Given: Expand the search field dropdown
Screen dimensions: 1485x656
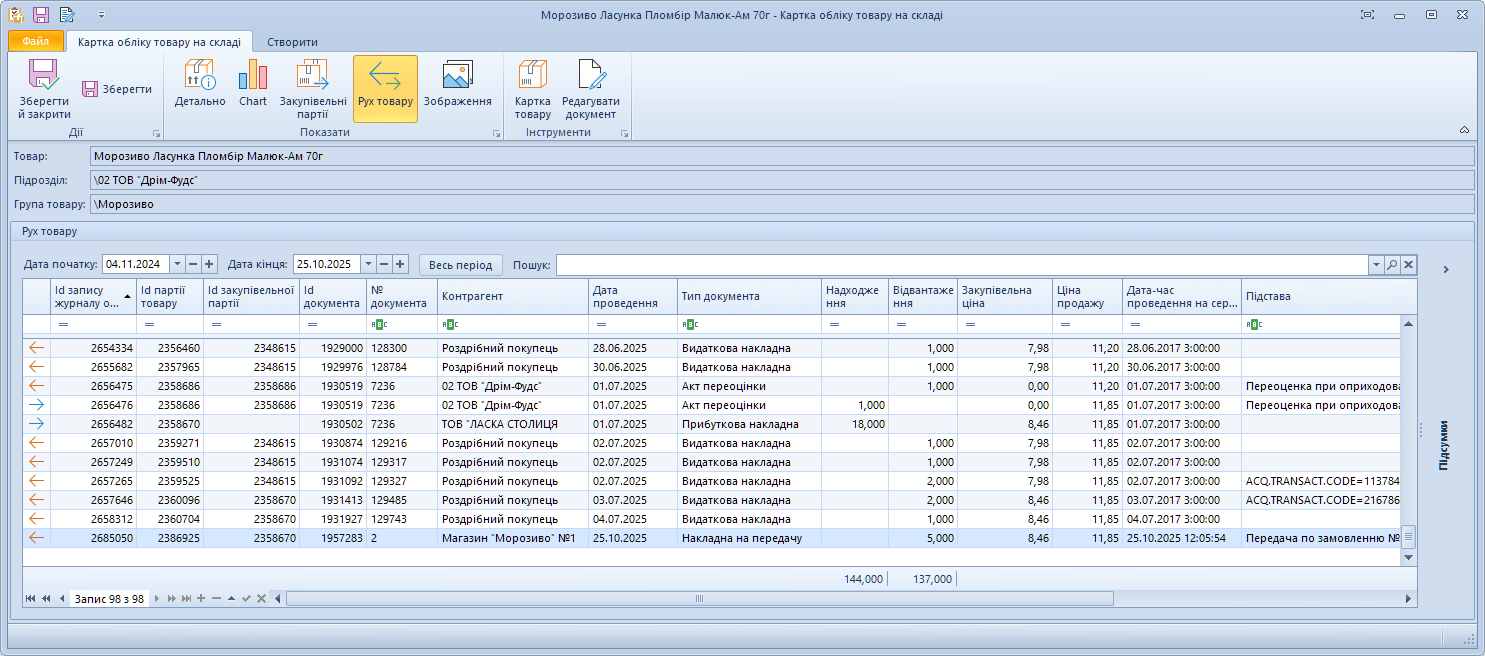Looking at the screenshot, I should [1376, 264].
